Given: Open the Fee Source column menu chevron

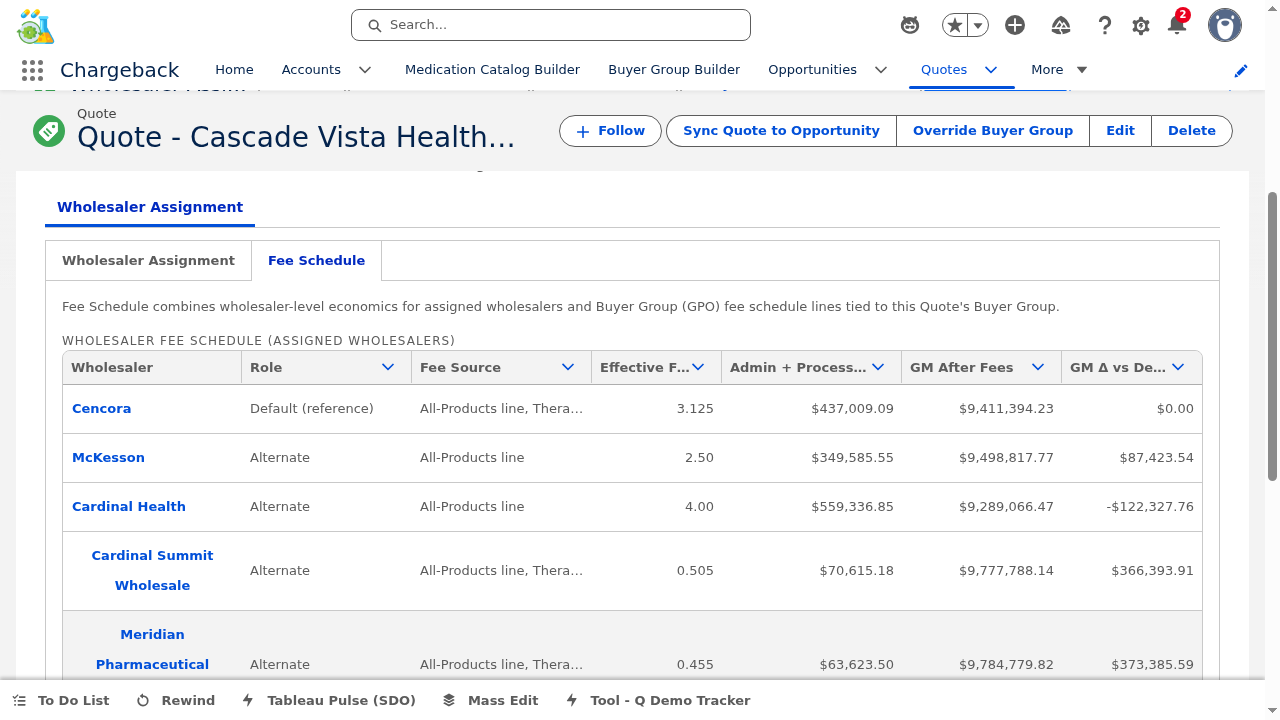Looking at the screenshot, I should 568,367.
